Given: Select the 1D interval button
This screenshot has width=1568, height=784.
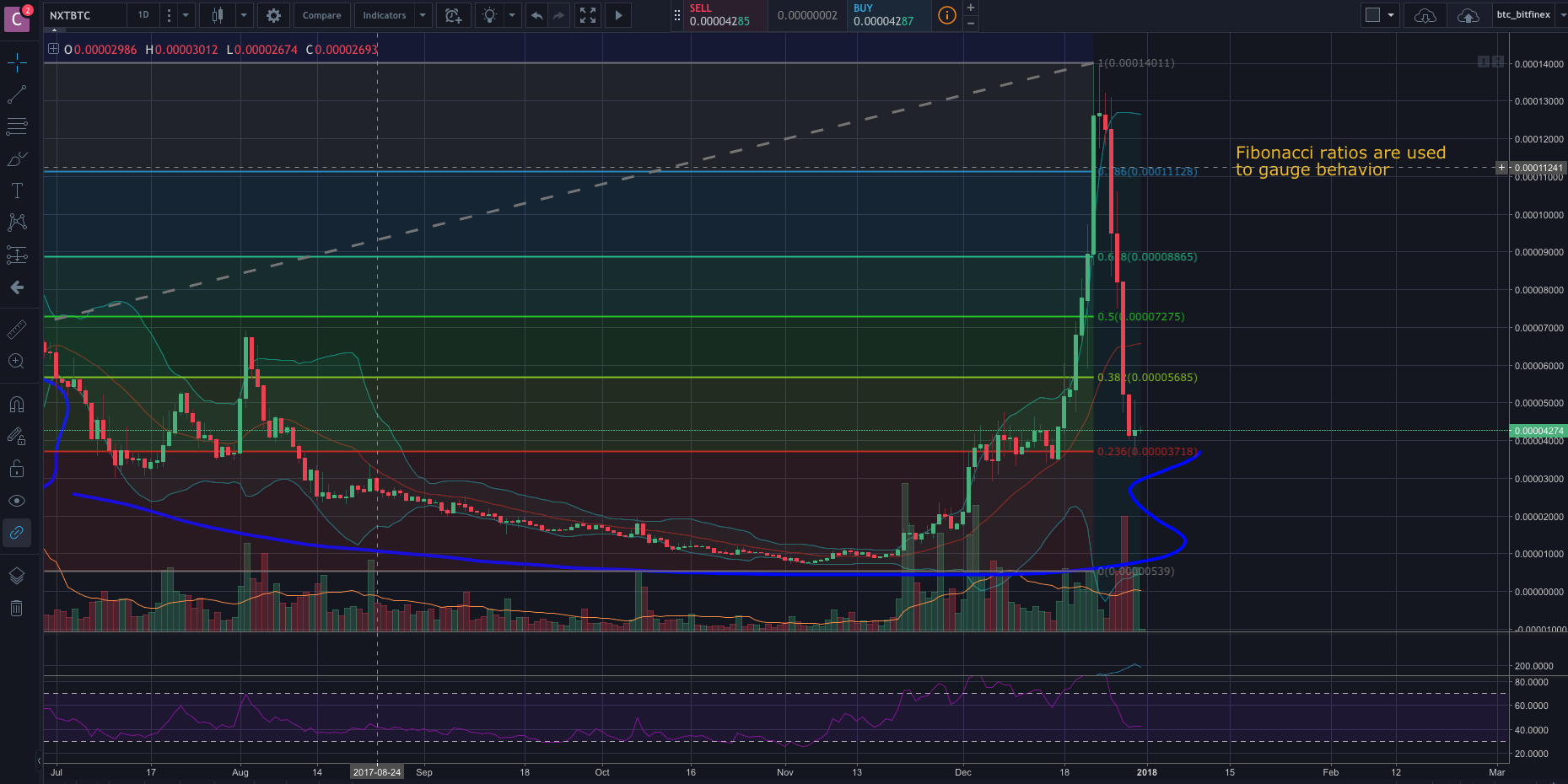Looking at the screenshot, I should [143, 15].
